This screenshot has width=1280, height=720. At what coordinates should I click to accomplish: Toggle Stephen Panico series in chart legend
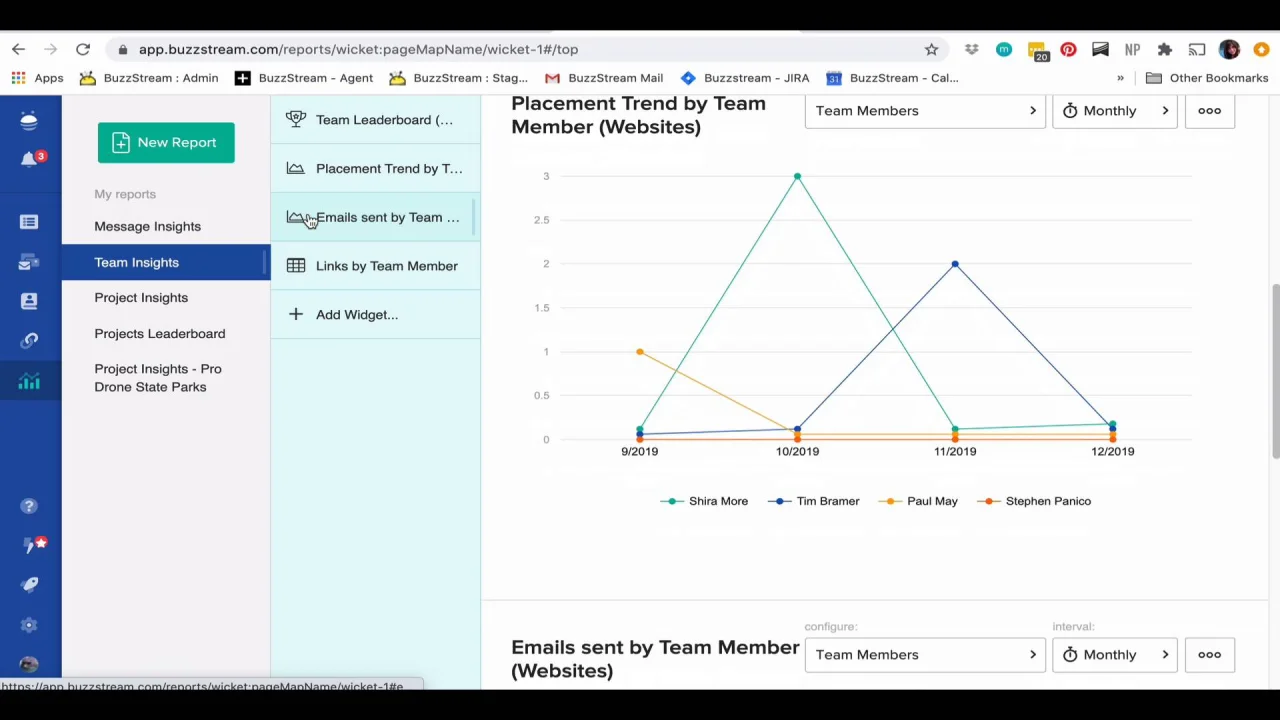coord(1034,501)
